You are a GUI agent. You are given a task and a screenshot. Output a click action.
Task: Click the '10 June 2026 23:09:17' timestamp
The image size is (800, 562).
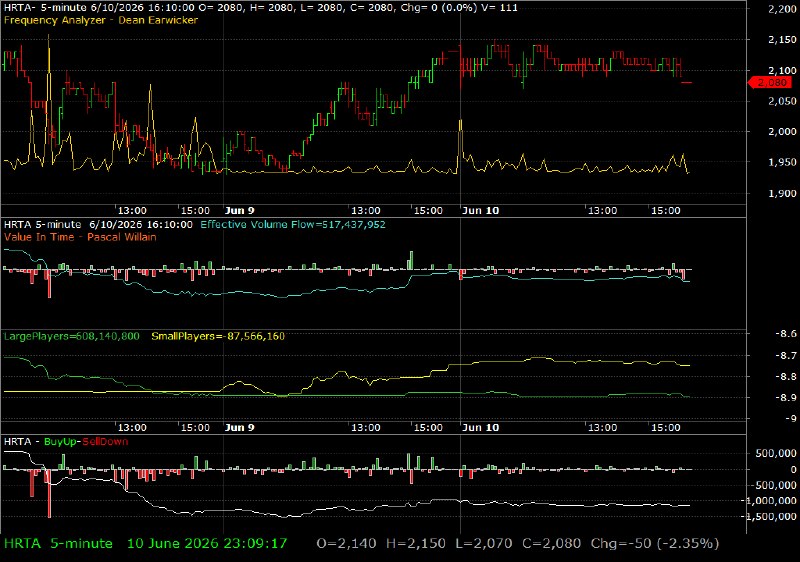coord(207,544)
